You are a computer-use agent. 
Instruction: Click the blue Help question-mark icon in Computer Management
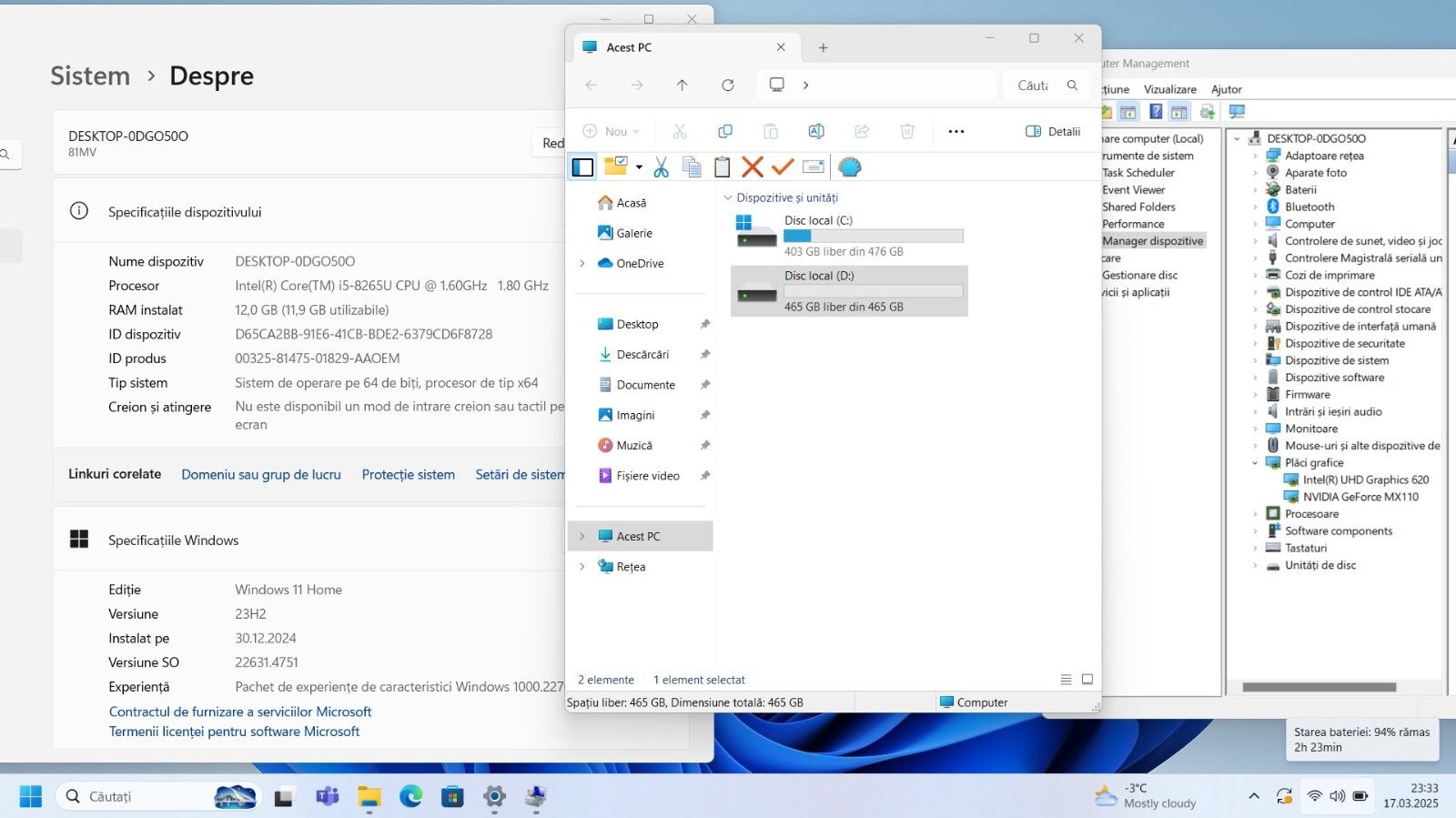[1156, 111]
